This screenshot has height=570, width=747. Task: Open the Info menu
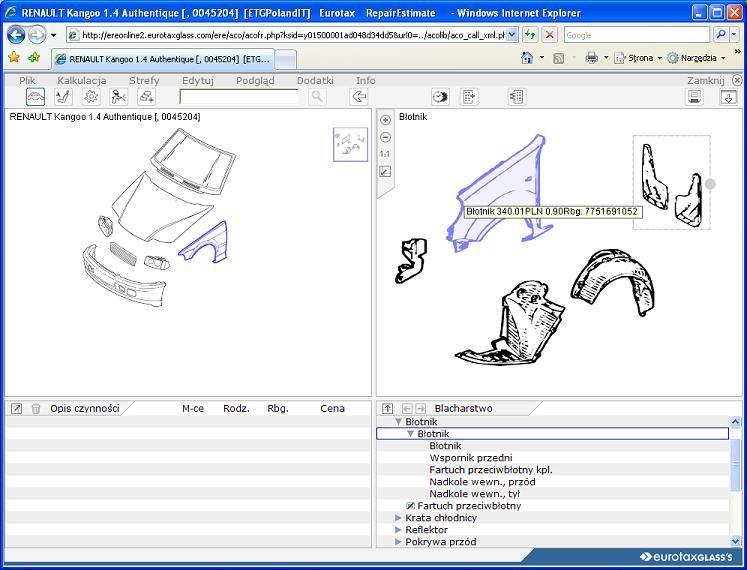click(365, 80)
